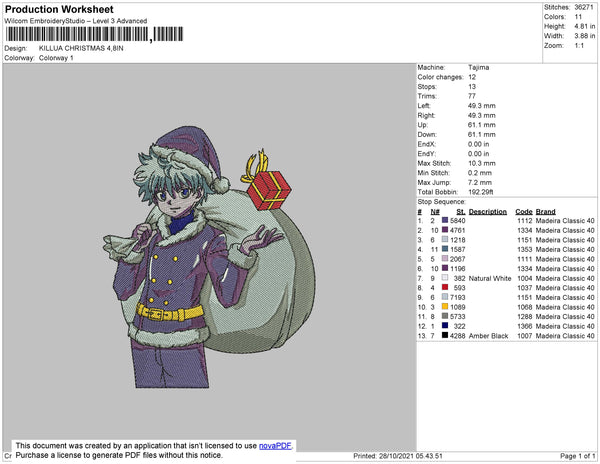Screen dimensions: 600x464
Task: Click the Amber Black color swatch
Action: 445,335
